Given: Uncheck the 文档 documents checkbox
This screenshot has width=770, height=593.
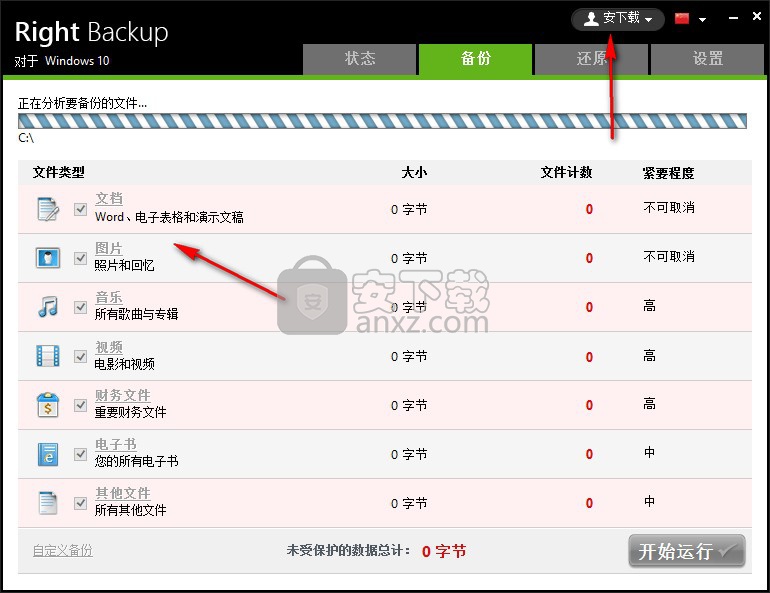Looking at the screenshot, I should [x=81, y=209].
